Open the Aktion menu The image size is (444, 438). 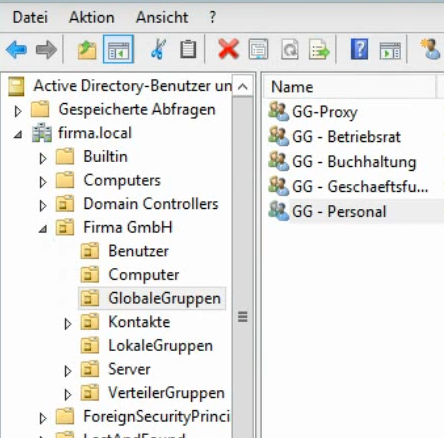click(92, 17)
